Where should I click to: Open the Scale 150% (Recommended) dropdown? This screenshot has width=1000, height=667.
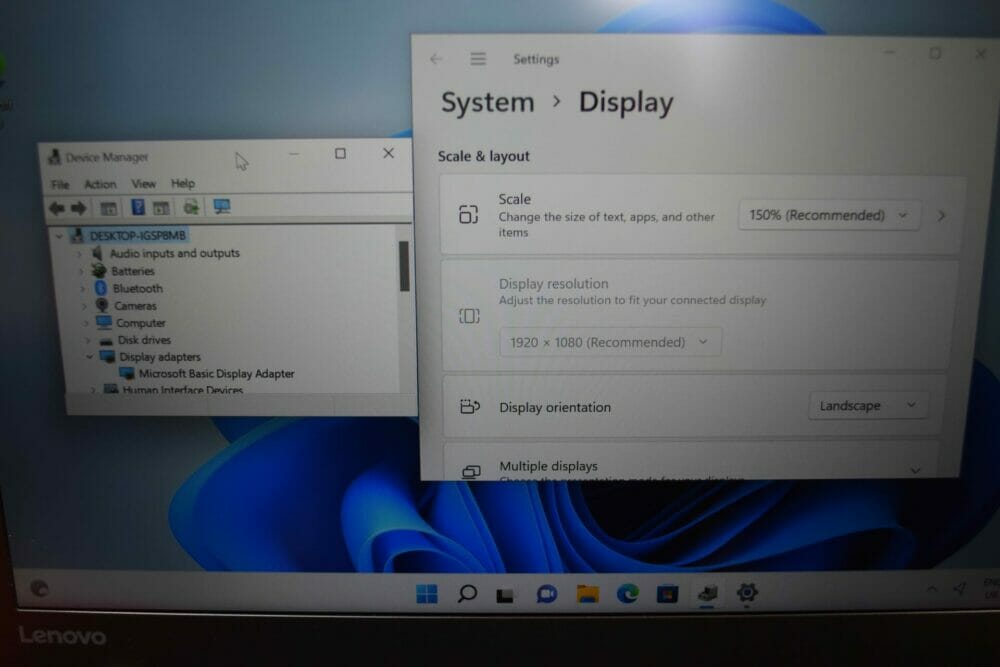(828, 216)
